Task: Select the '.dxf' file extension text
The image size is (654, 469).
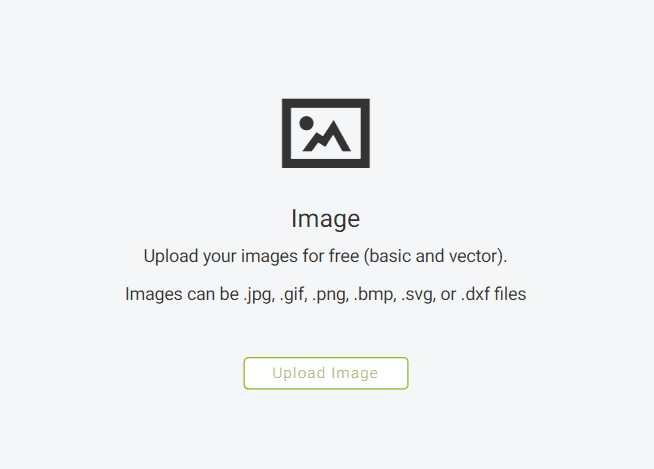Action: tap(475, 294)
